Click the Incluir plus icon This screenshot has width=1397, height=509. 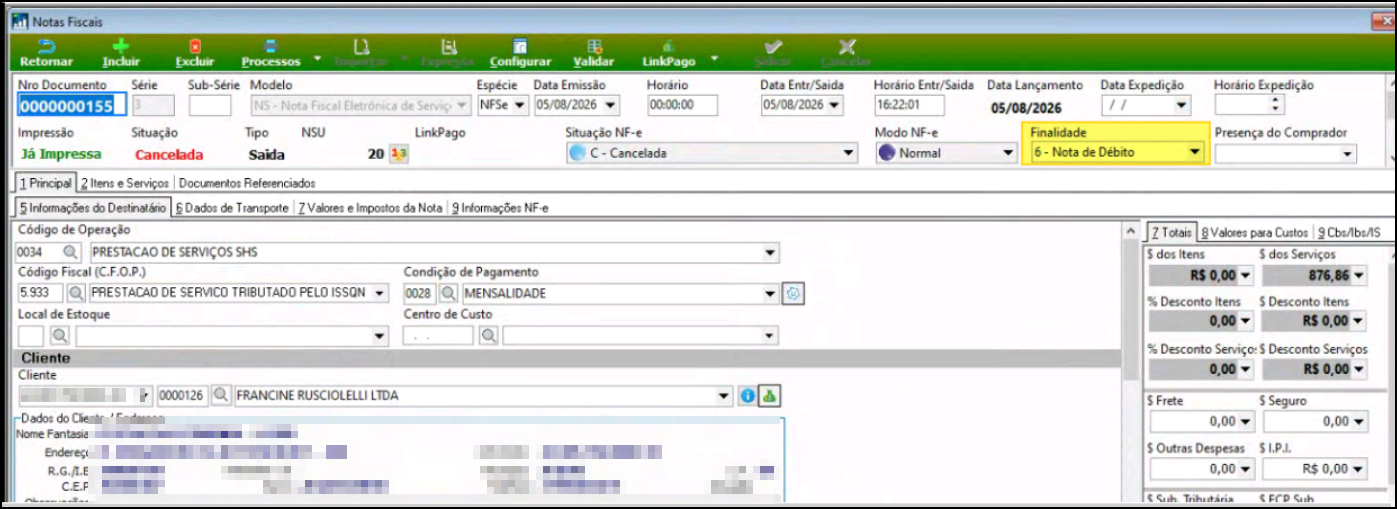coord(121,46)
